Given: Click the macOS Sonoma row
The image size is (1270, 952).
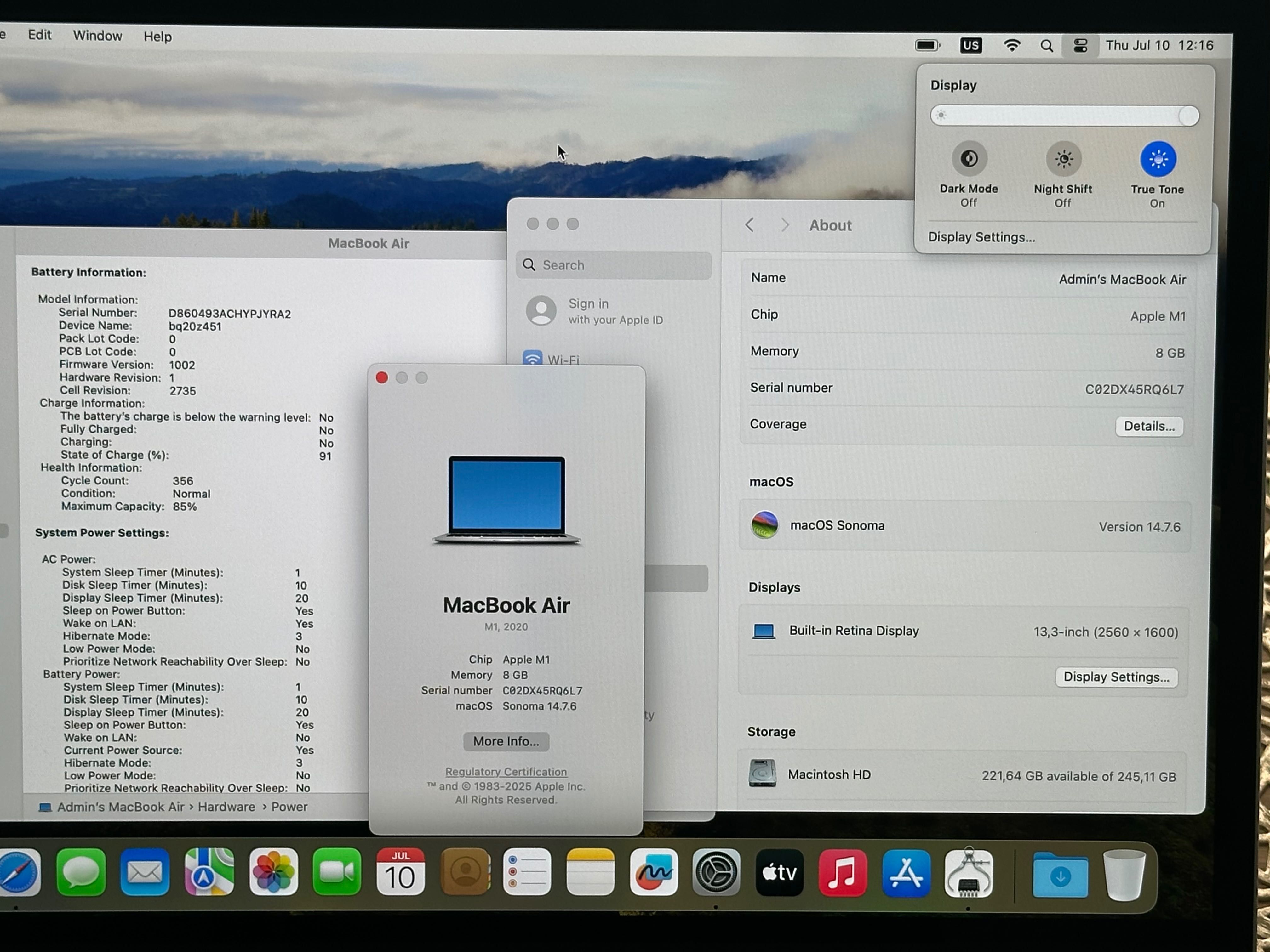Looking at the screenshot, I should click(x=965, y=526).
